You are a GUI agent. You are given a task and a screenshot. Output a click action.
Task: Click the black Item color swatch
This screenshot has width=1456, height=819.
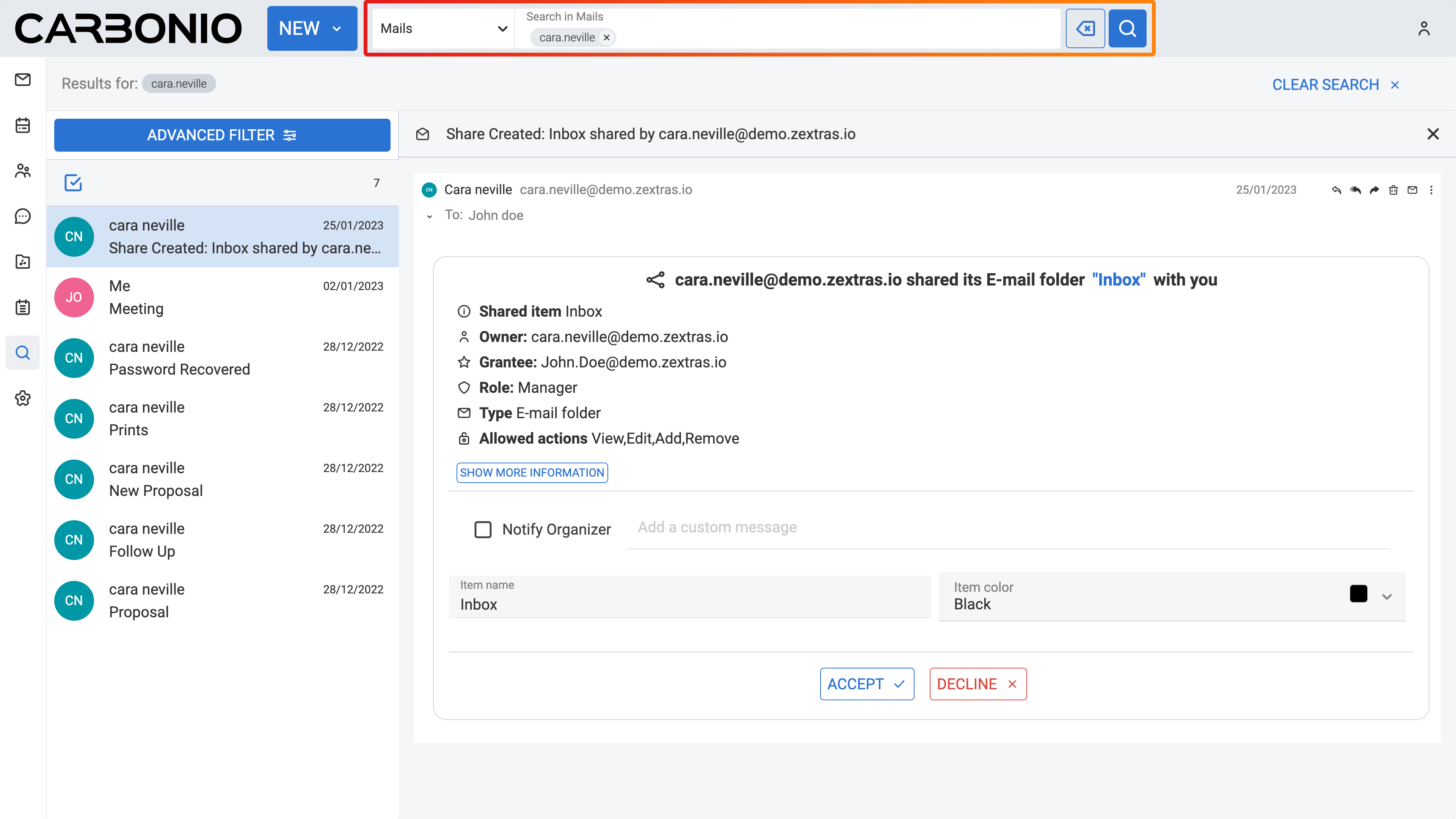pos(1358,594)
